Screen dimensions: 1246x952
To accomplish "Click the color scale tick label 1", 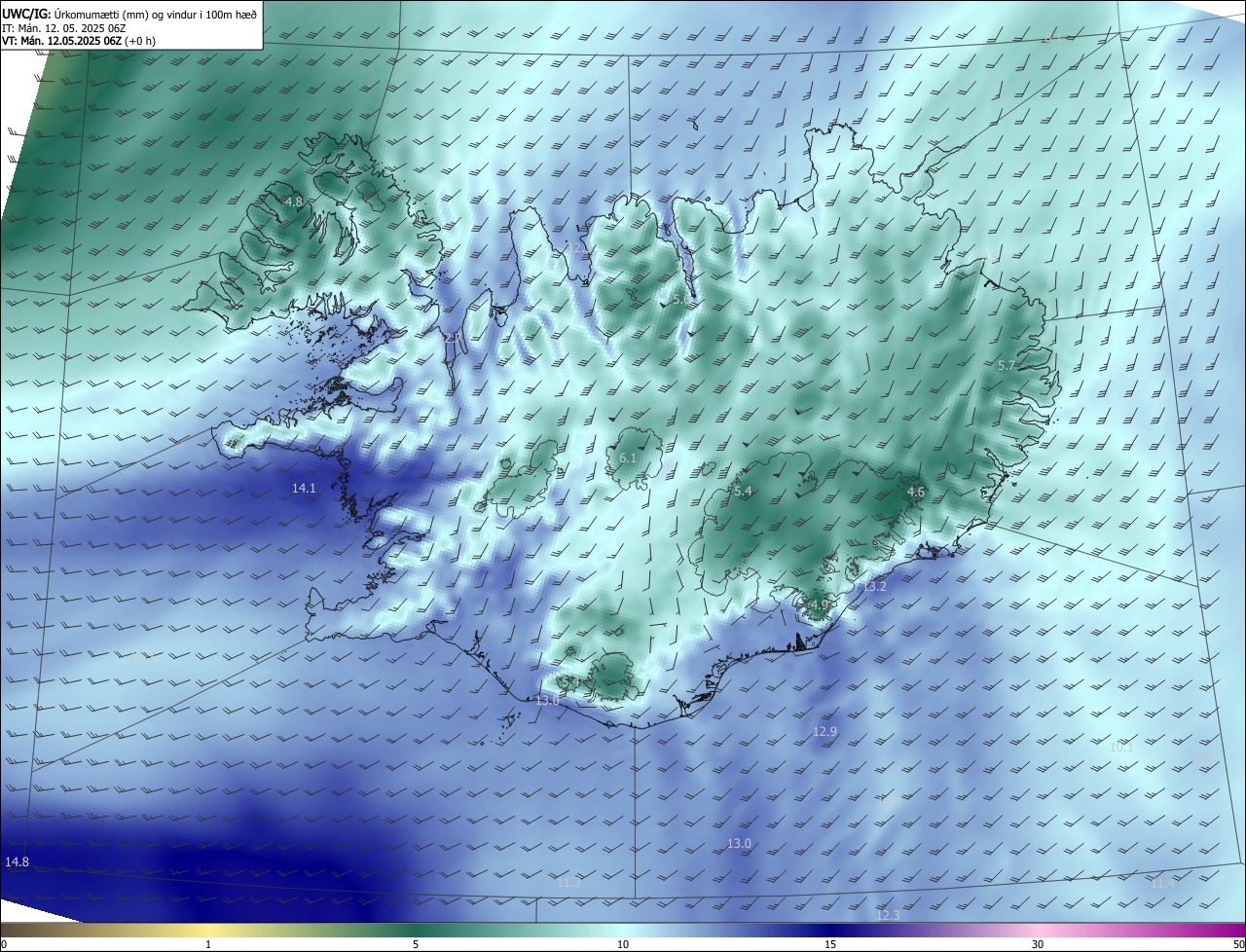I will pos(208,944).
